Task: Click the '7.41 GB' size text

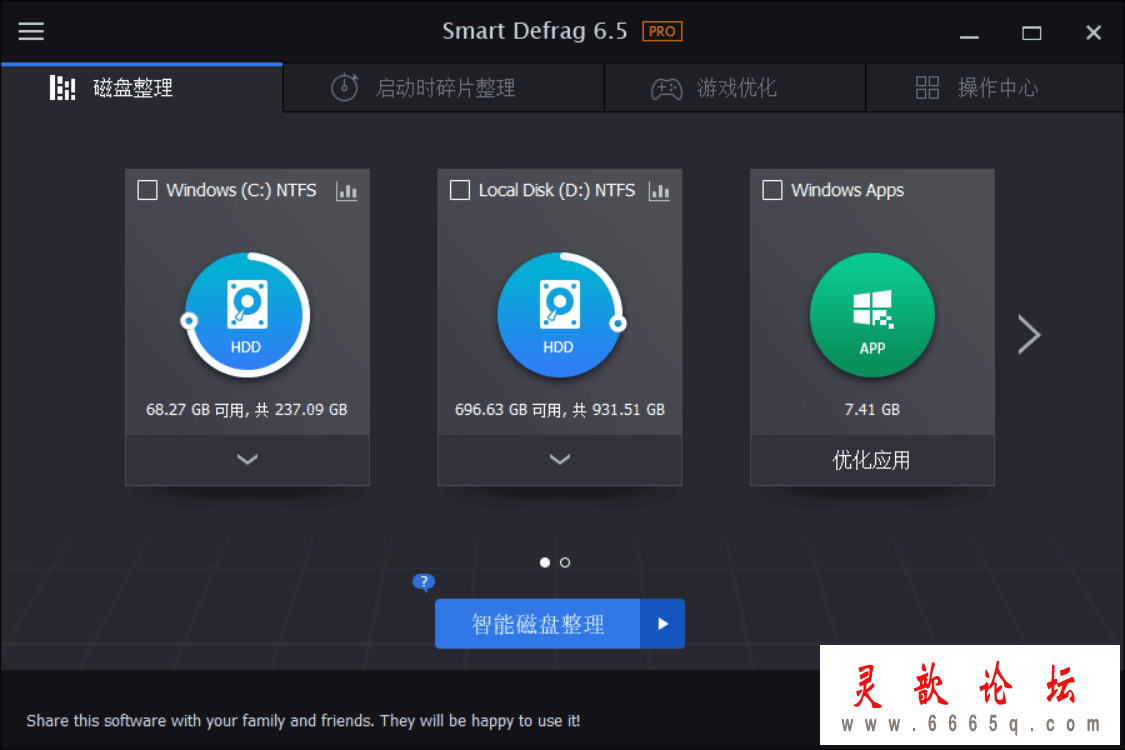Action: click(872, 410)
